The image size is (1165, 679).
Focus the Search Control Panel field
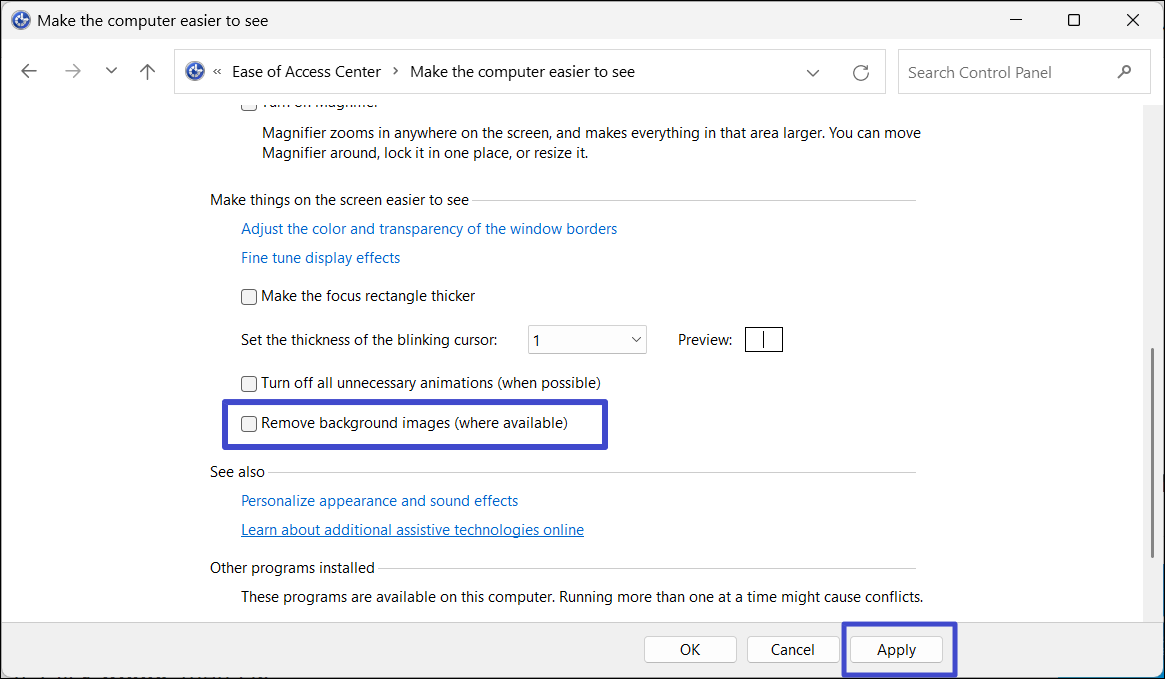tap(1005, 72)
